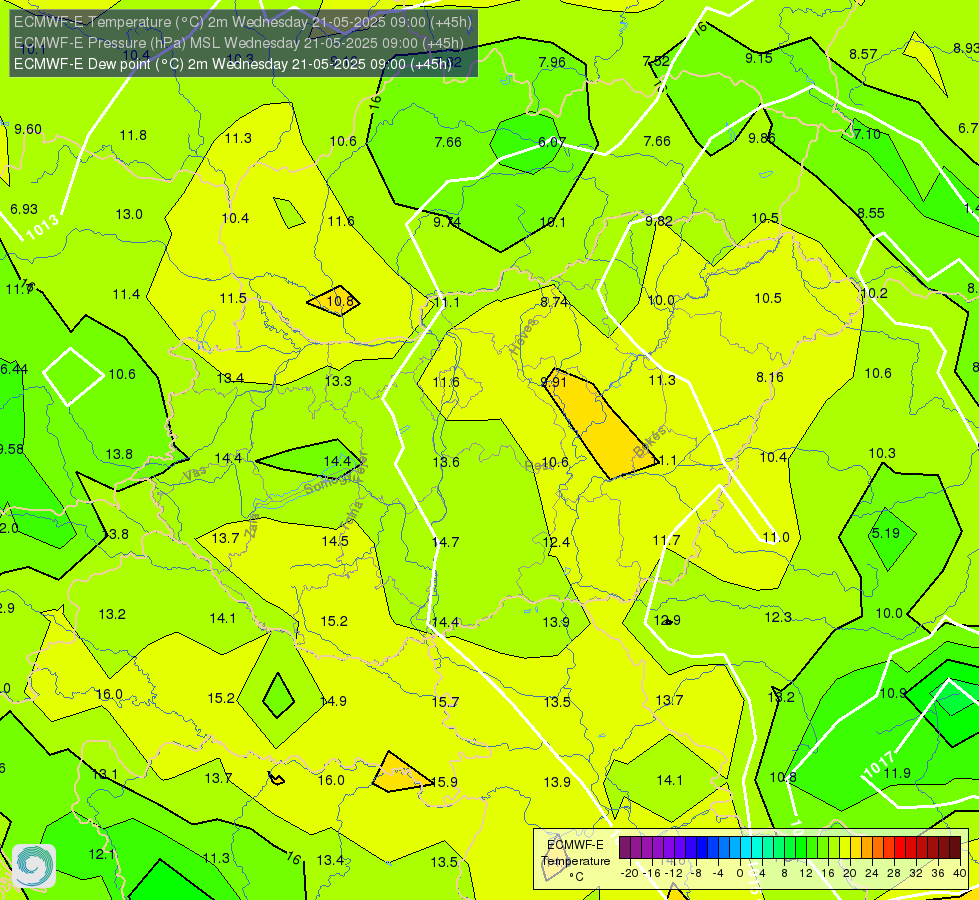Click the 13.6 value on the map

[x=446, y=462]
